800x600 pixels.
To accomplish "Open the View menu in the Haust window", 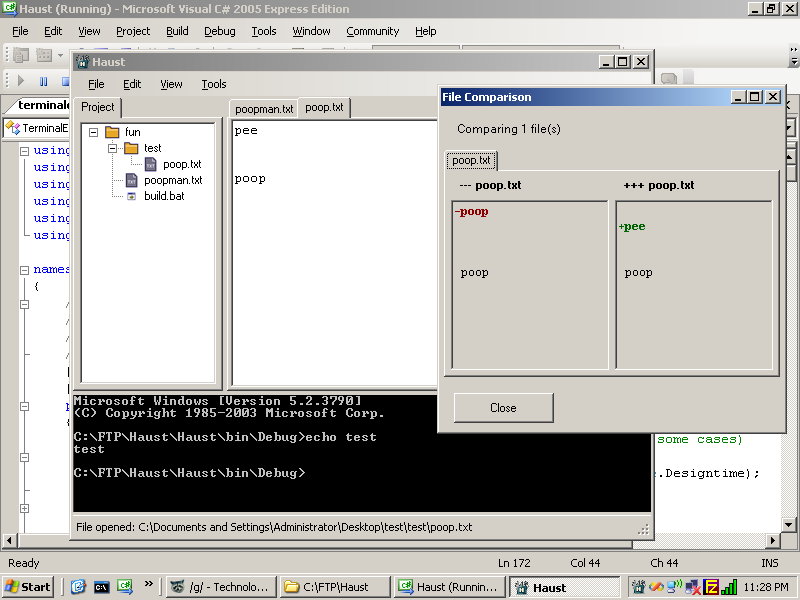I will pyautogui.click(x=171, y=84).
